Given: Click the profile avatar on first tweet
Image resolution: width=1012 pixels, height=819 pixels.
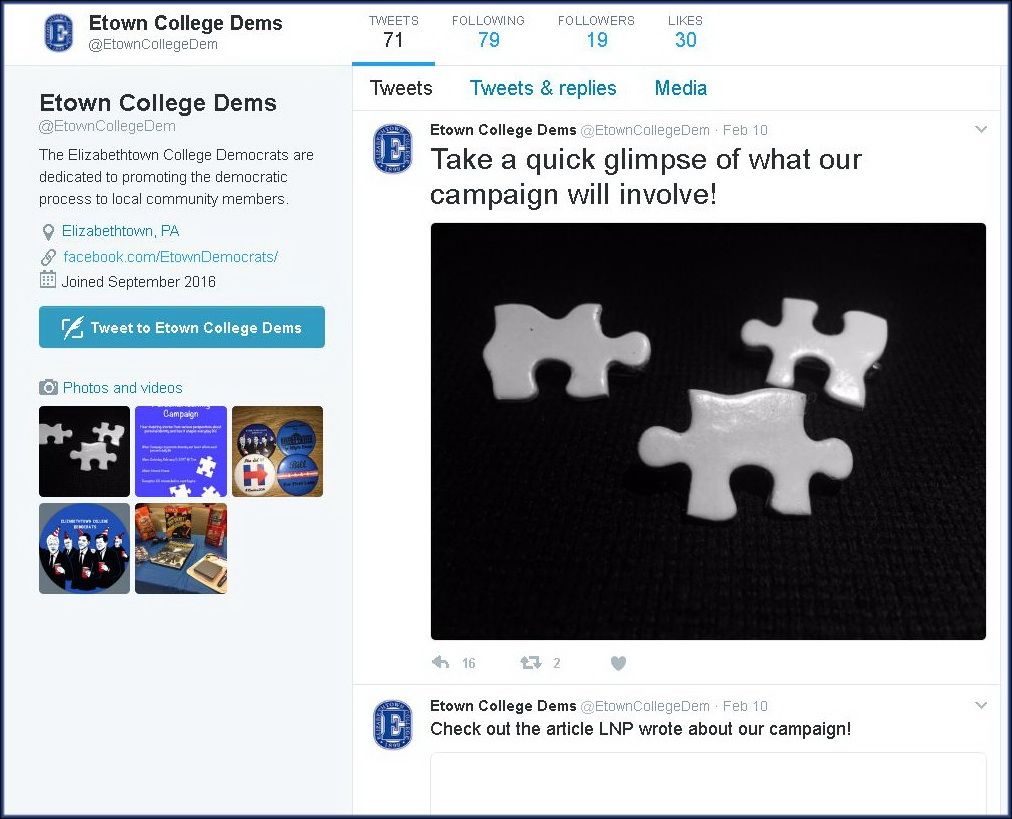Looking at the screenshot, I should coord(392,149).
